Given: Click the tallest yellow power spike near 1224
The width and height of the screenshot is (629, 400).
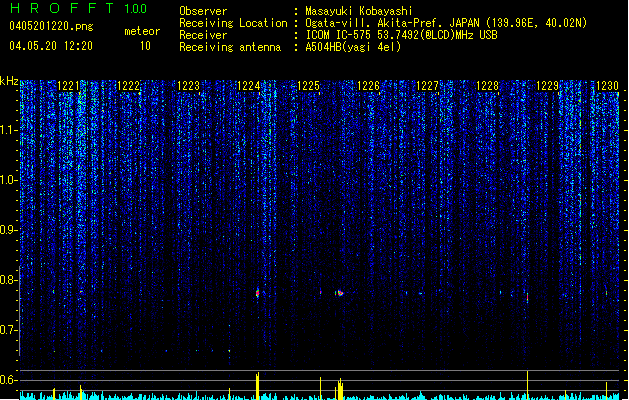Looking at the screenshot, I should tap(258, 386).
